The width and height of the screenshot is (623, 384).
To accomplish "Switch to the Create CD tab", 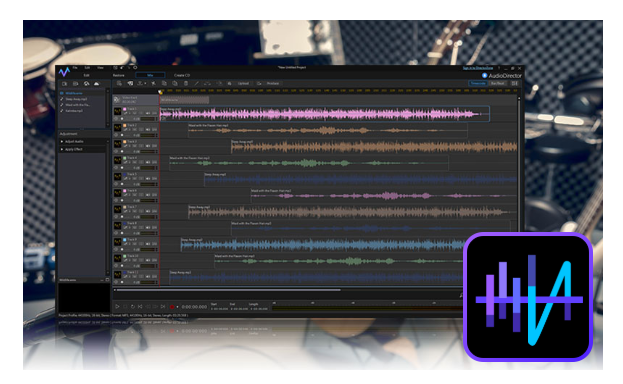I will tap(182, 75).
